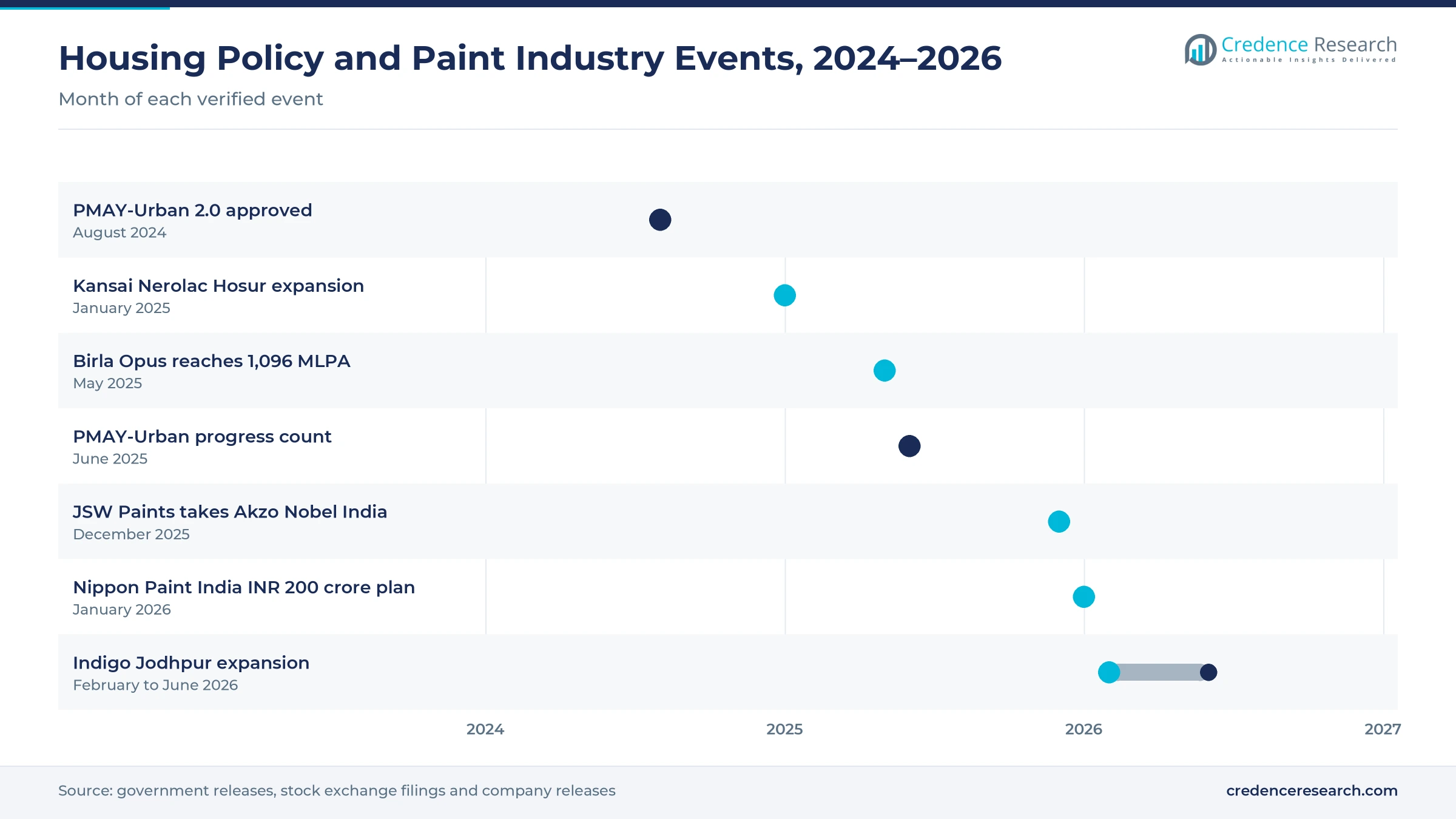Select the PMAY-Urban progress count dot
The image size is (1456, 819).
click(x=909, y=446)
